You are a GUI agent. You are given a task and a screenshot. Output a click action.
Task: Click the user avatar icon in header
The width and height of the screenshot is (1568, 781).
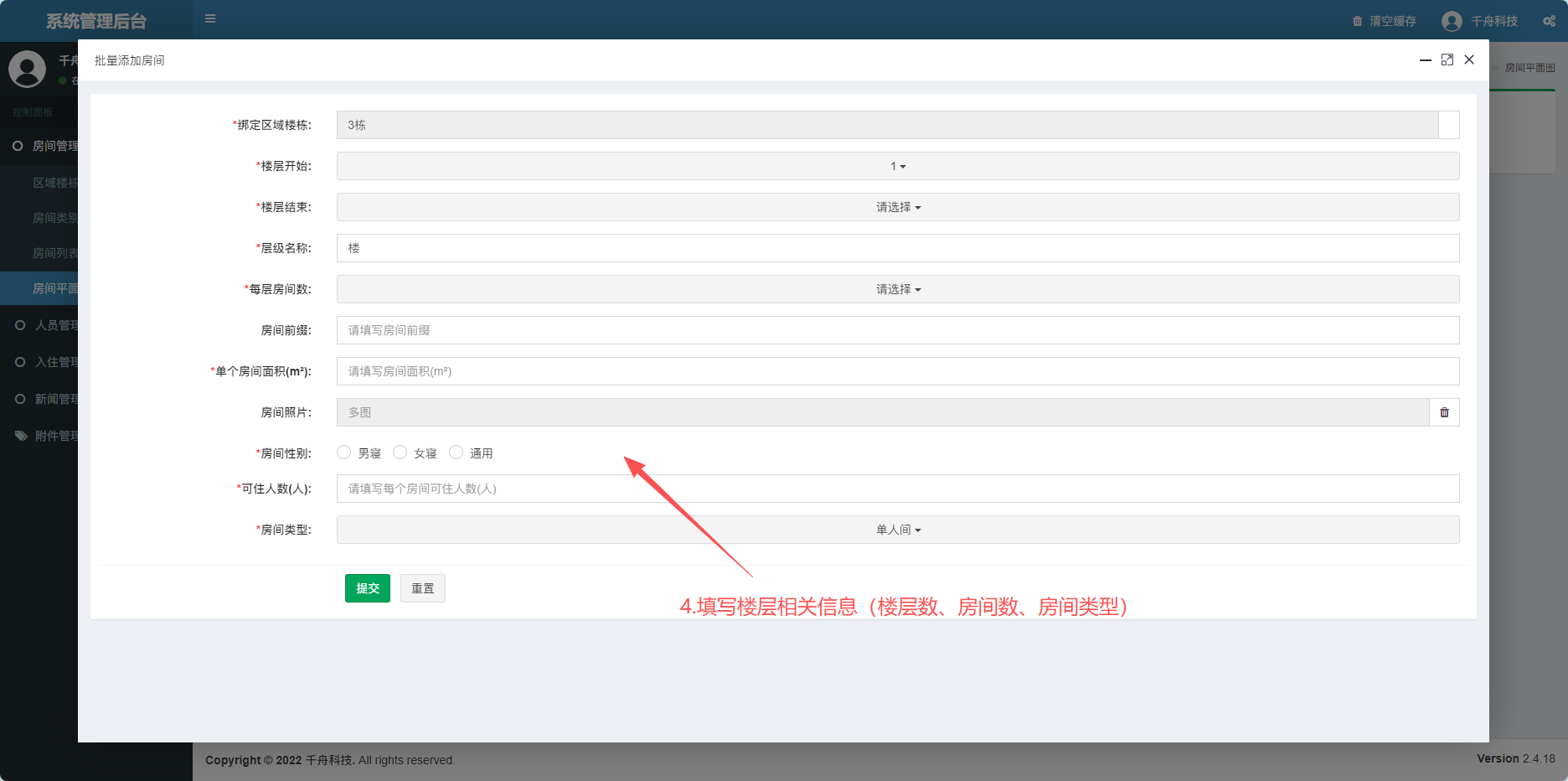(1452, 21)
